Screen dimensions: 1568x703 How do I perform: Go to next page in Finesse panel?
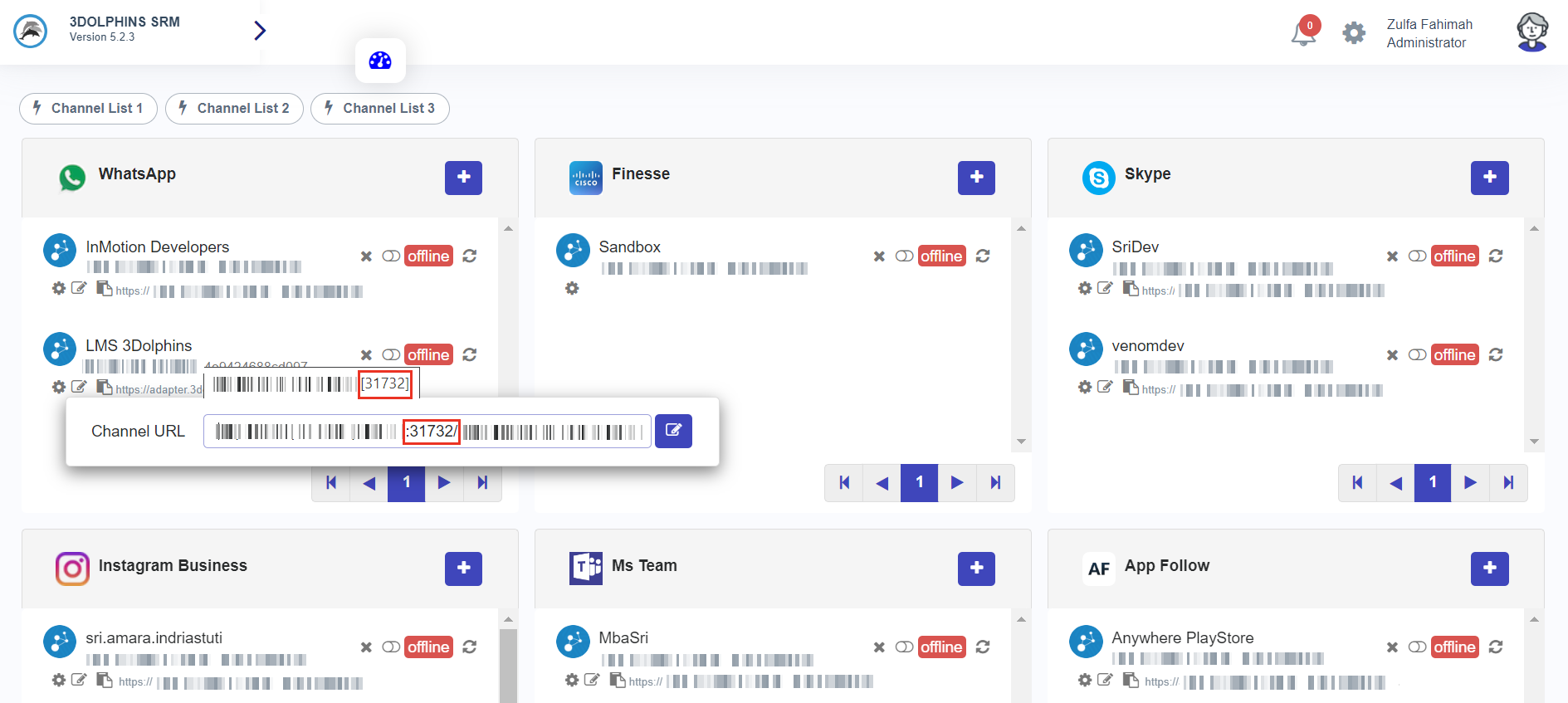click(x=957, y=483)
